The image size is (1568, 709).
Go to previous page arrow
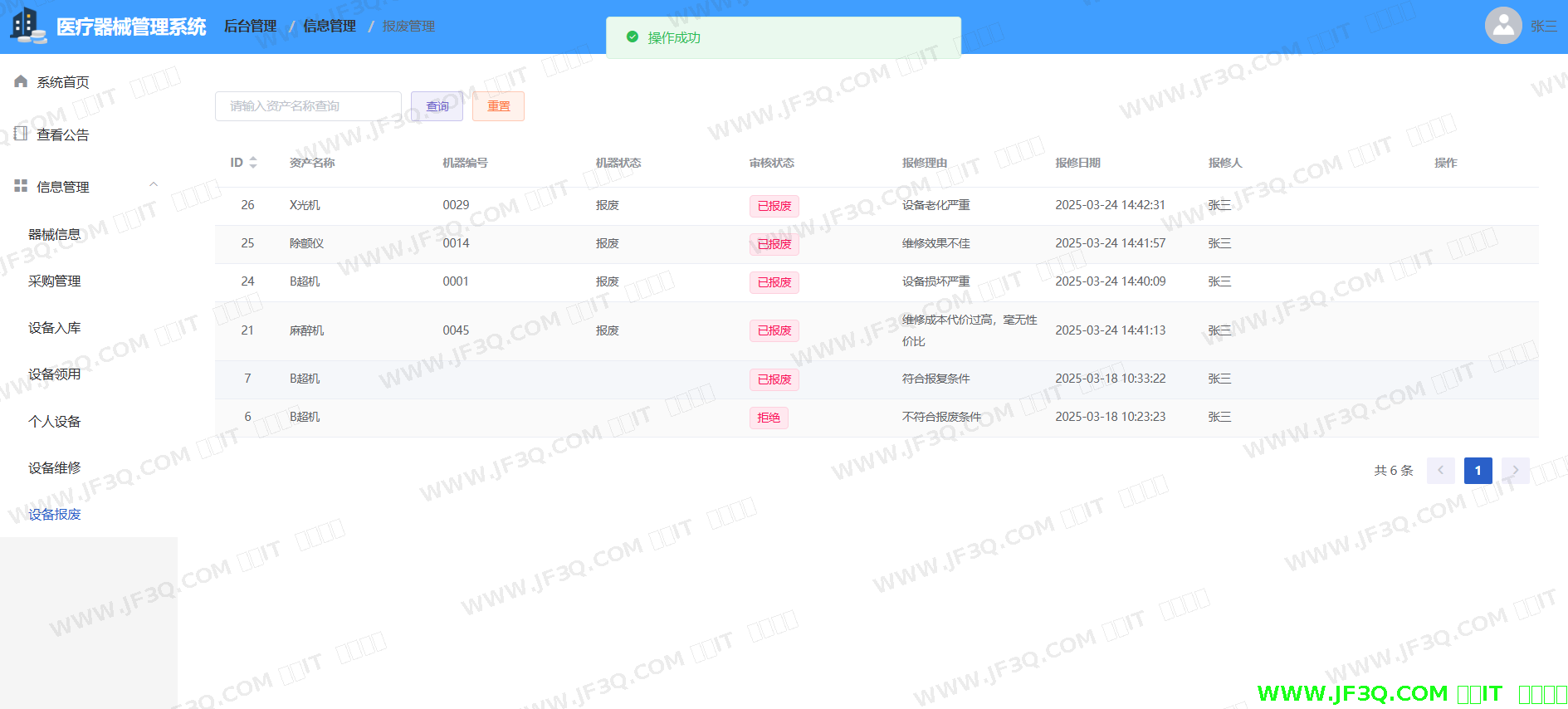point(1440,471)
